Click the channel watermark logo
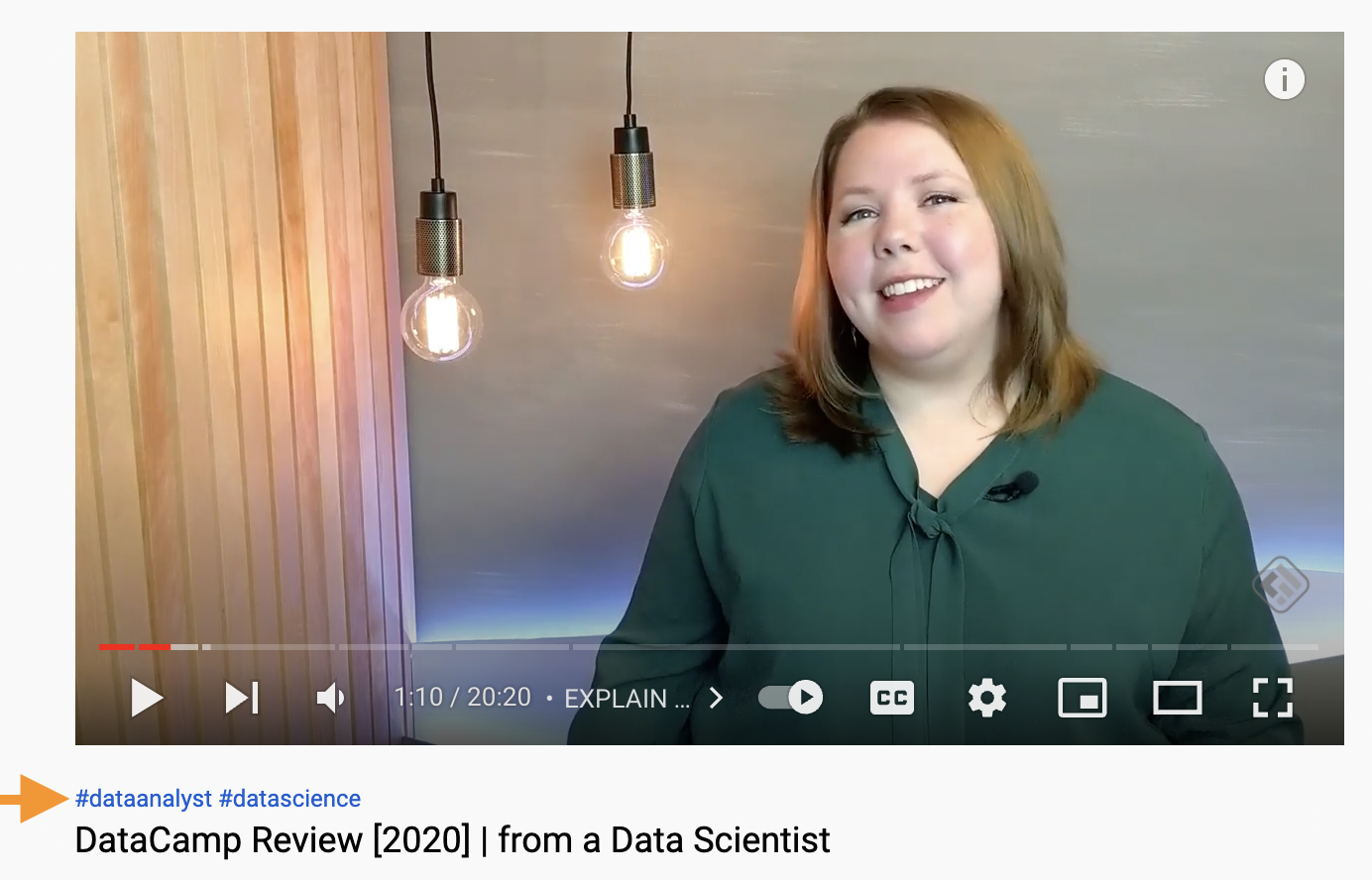This screenshot has height=880, width=1372. (x=1281, y=585)
